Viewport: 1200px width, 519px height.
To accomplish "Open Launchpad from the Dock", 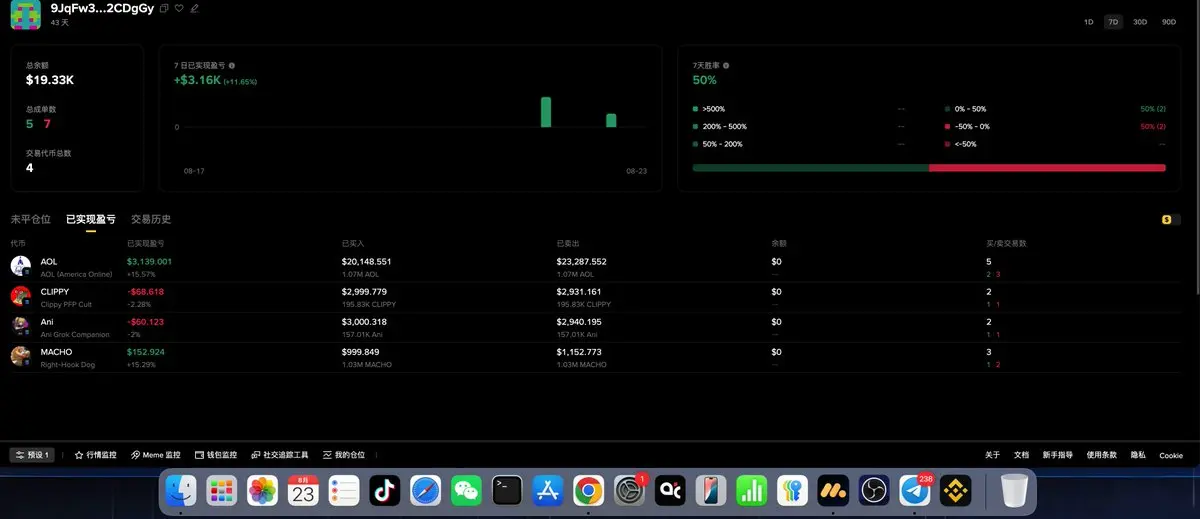I will [222, 490].
